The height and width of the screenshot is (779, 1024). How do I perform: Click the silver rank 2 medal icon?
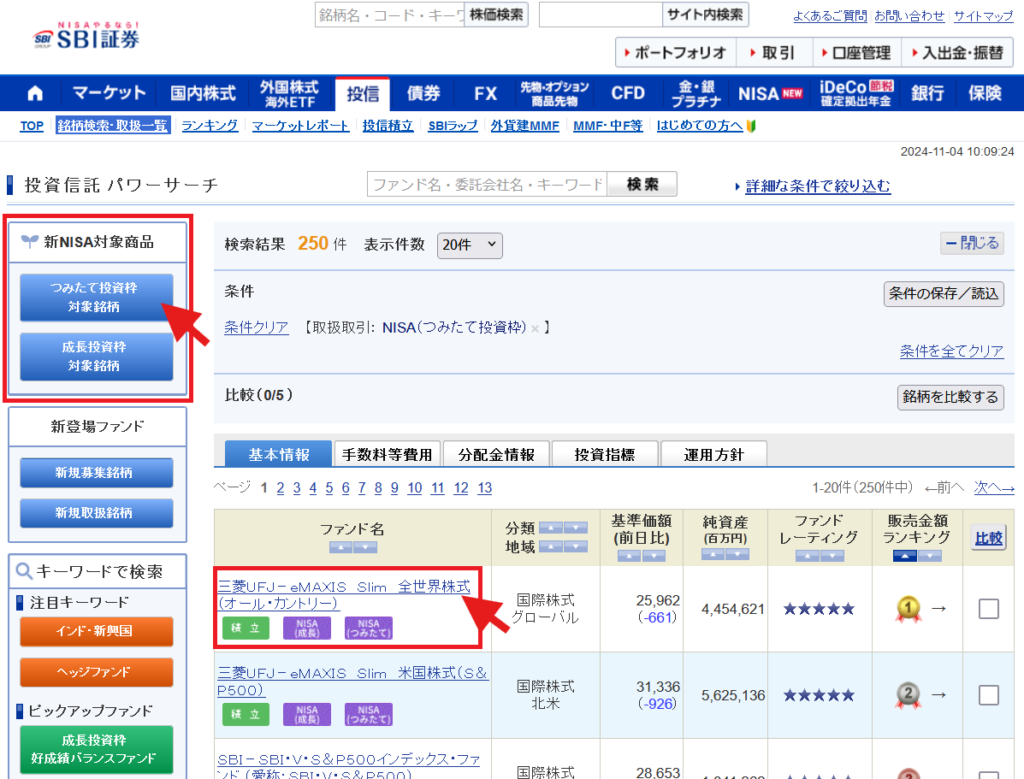(x=908, y=695)
